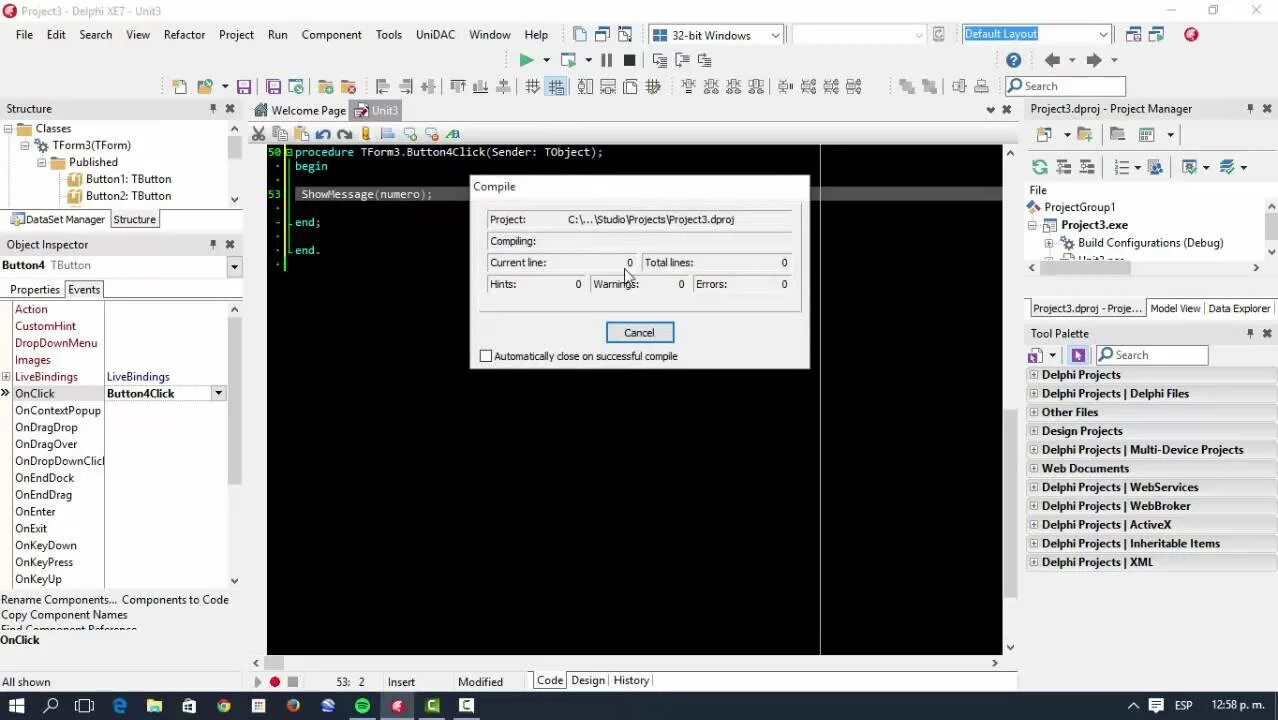
Task: Click the Open file folder icon
Action: pos(205,87)
